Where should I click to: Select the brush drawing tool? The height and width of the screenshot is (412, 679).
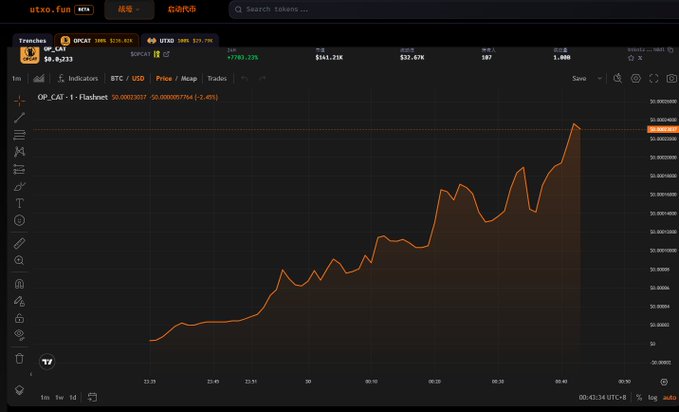coord(19,187)
